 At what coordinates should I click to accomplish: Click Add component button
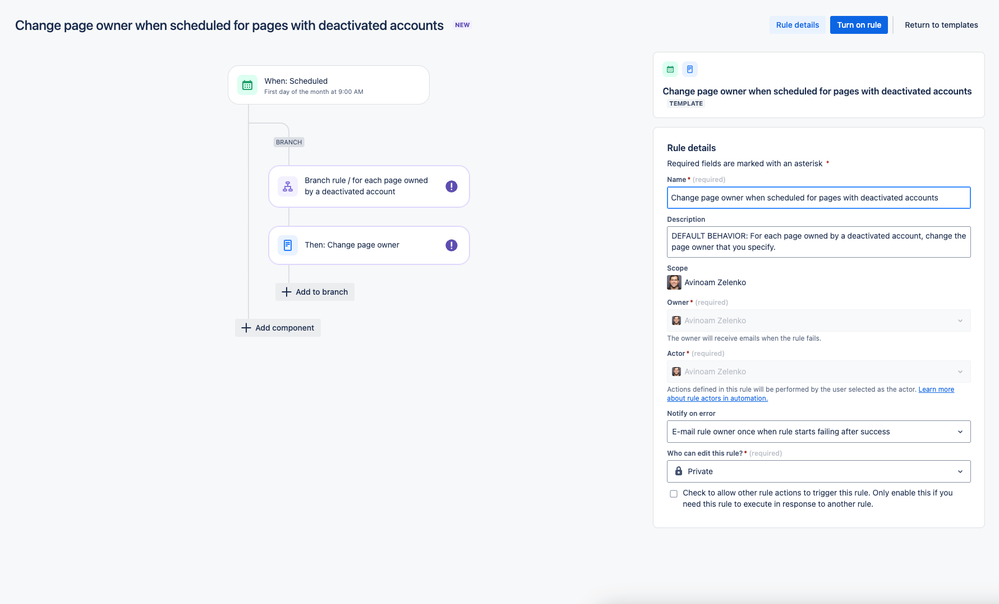coord(278,327)
